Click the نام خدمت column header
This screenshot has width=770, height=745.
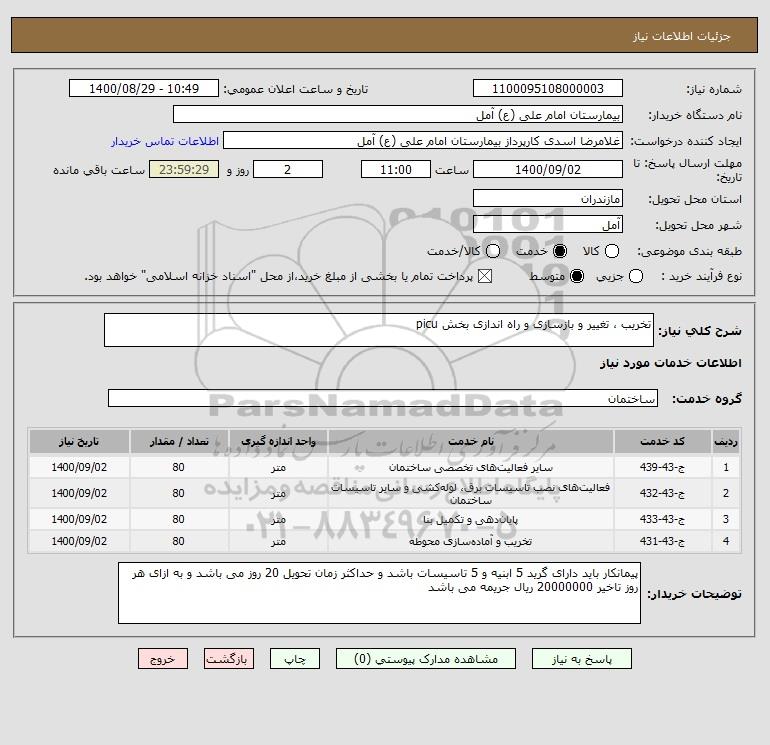[x=470, y=441]
